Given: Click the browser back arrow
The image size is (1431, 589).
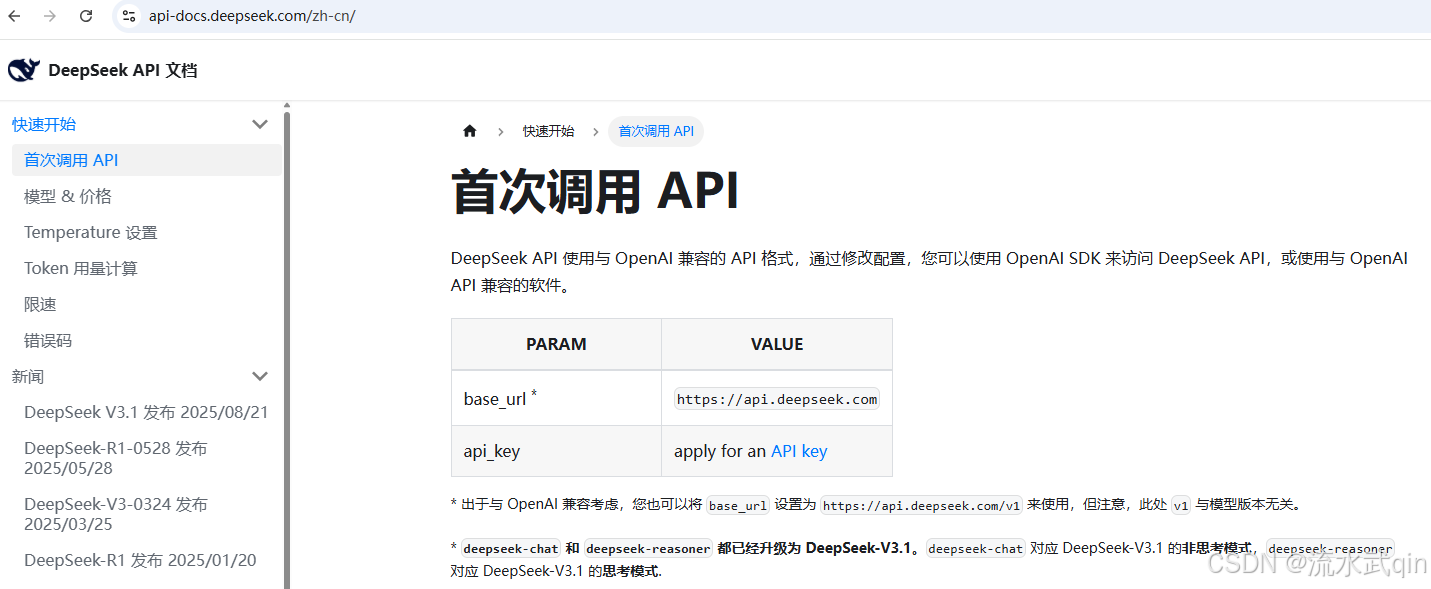Looking at the screenshot, I should (15, 16).
